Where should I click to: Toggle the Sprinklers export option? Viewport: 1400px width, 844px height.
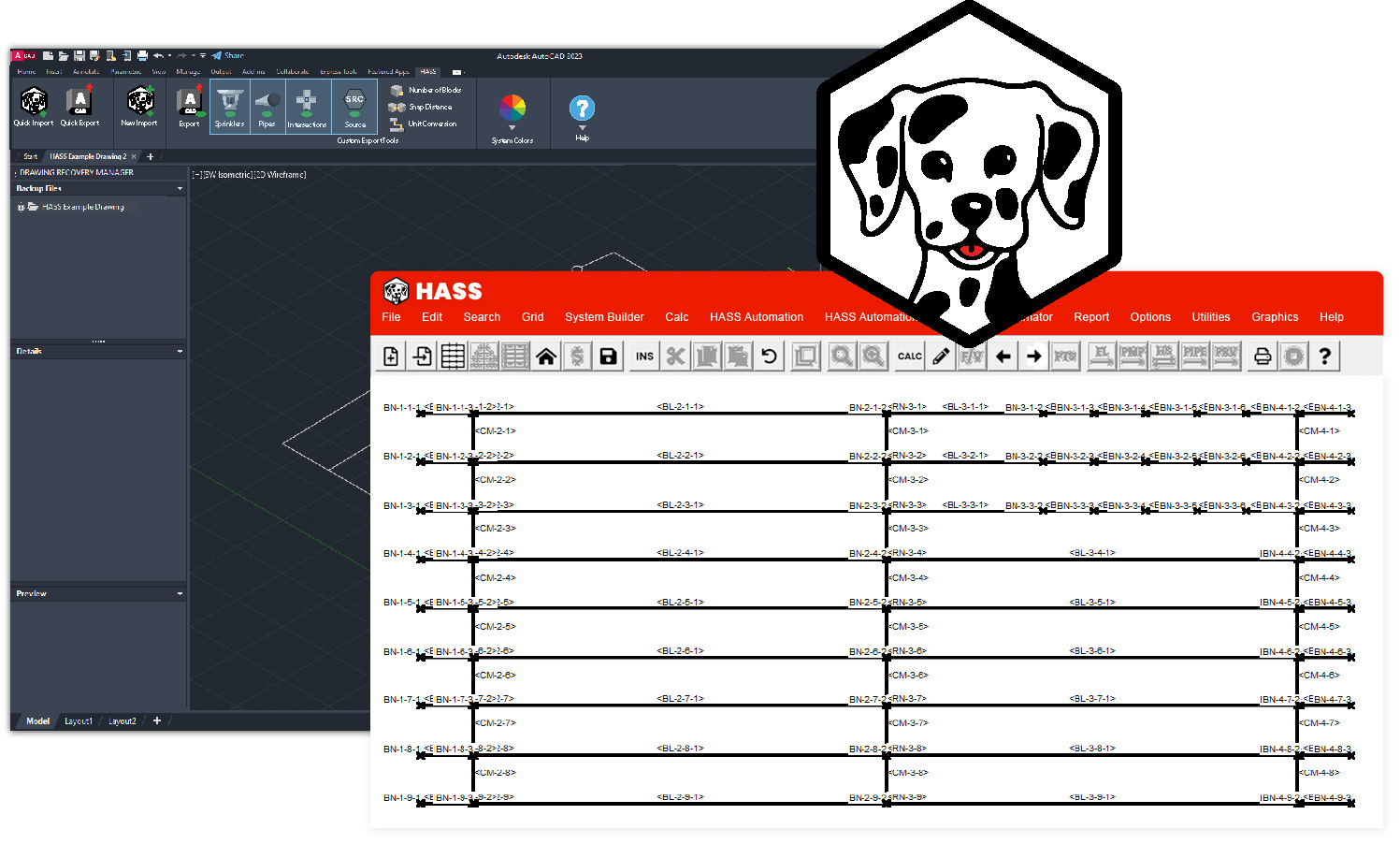(x=229, y=105)
